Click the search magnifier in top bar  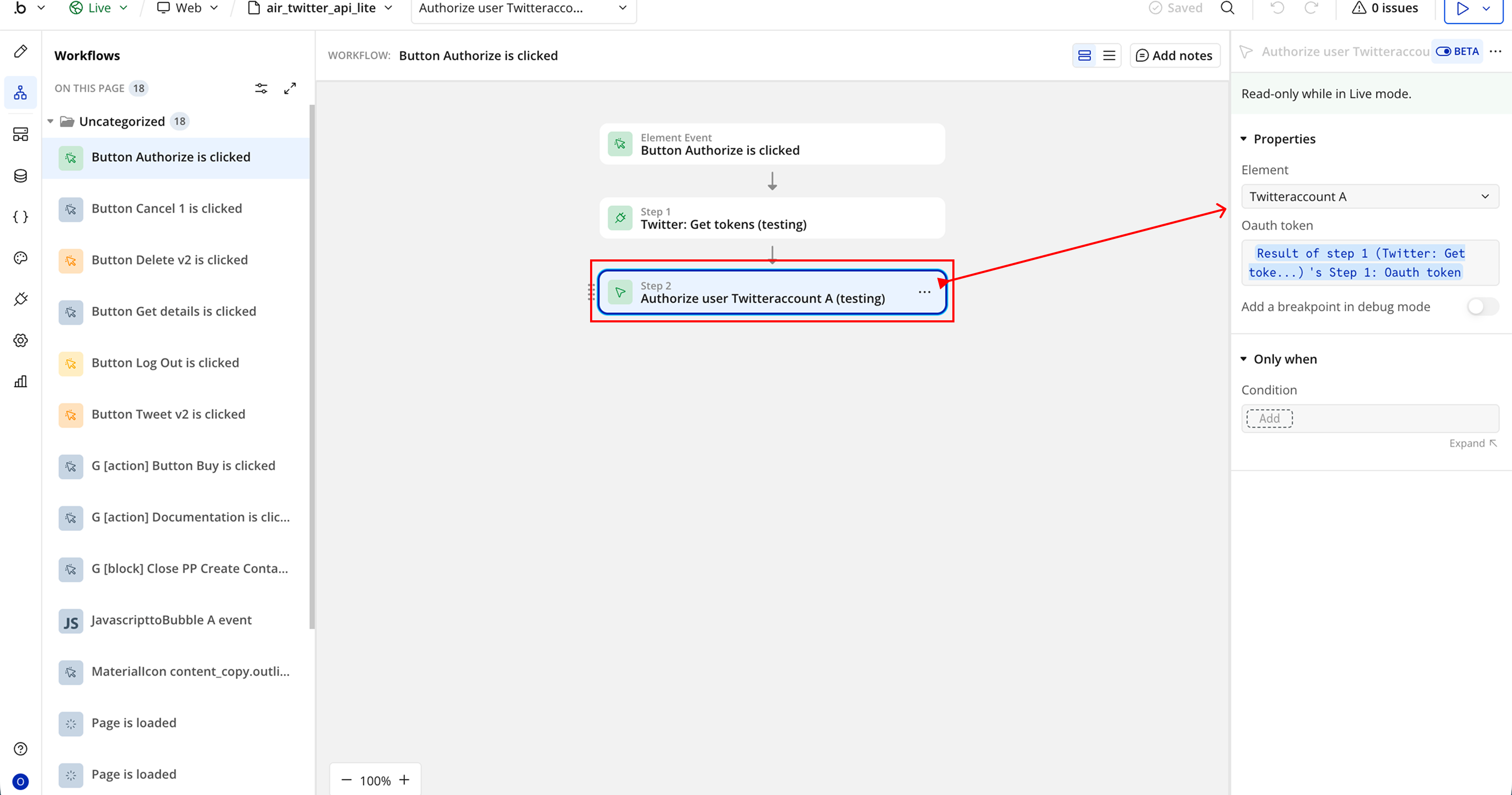pyautogui.click(x=1227, y=8)
